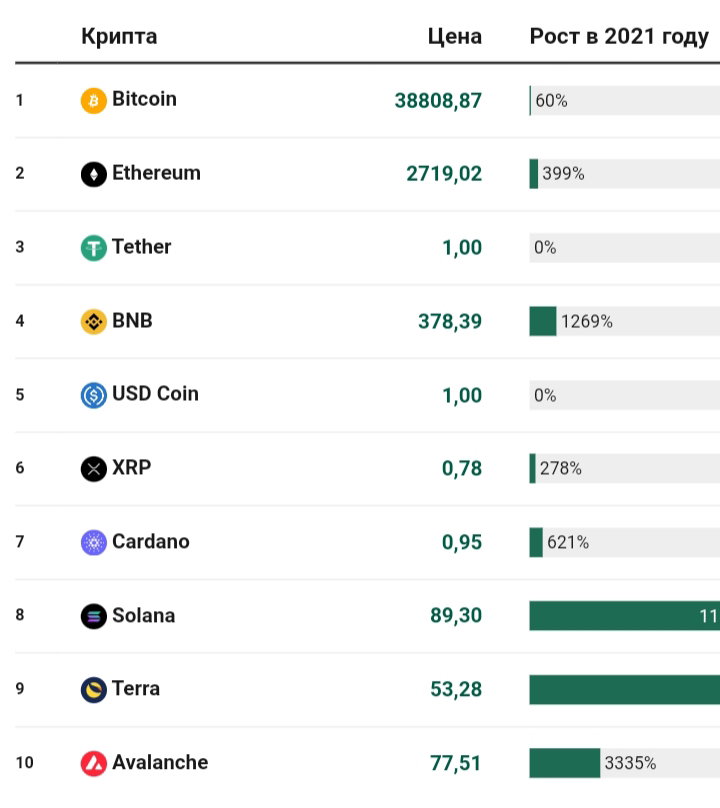720x808 pixels.
Task: Click the Solana logo icon
Action: tap(94, 616)
